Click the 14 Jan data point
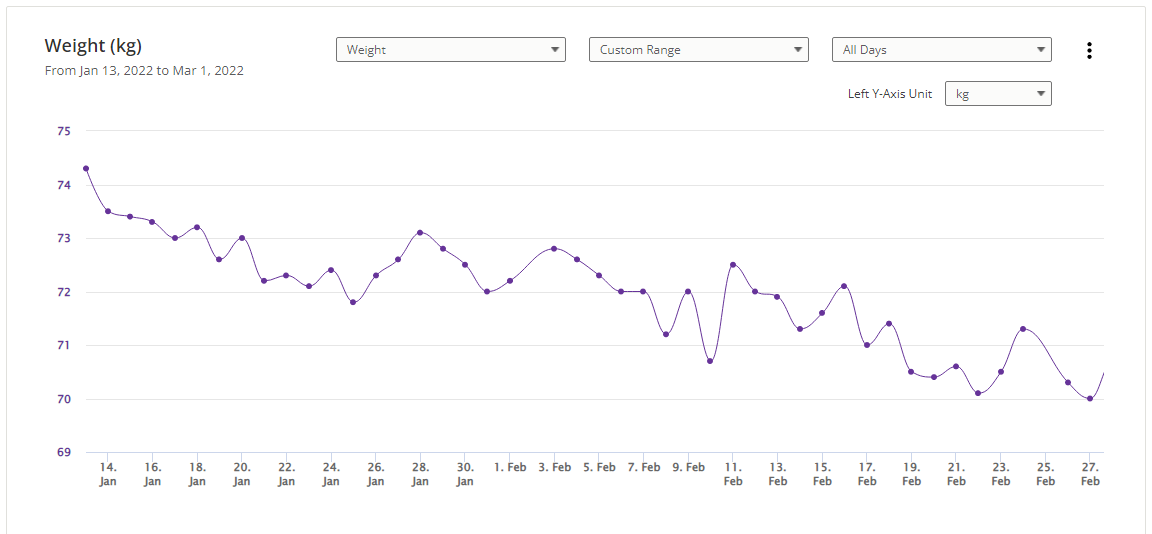The image size is (1152, 534). click(x=108, y=211)
